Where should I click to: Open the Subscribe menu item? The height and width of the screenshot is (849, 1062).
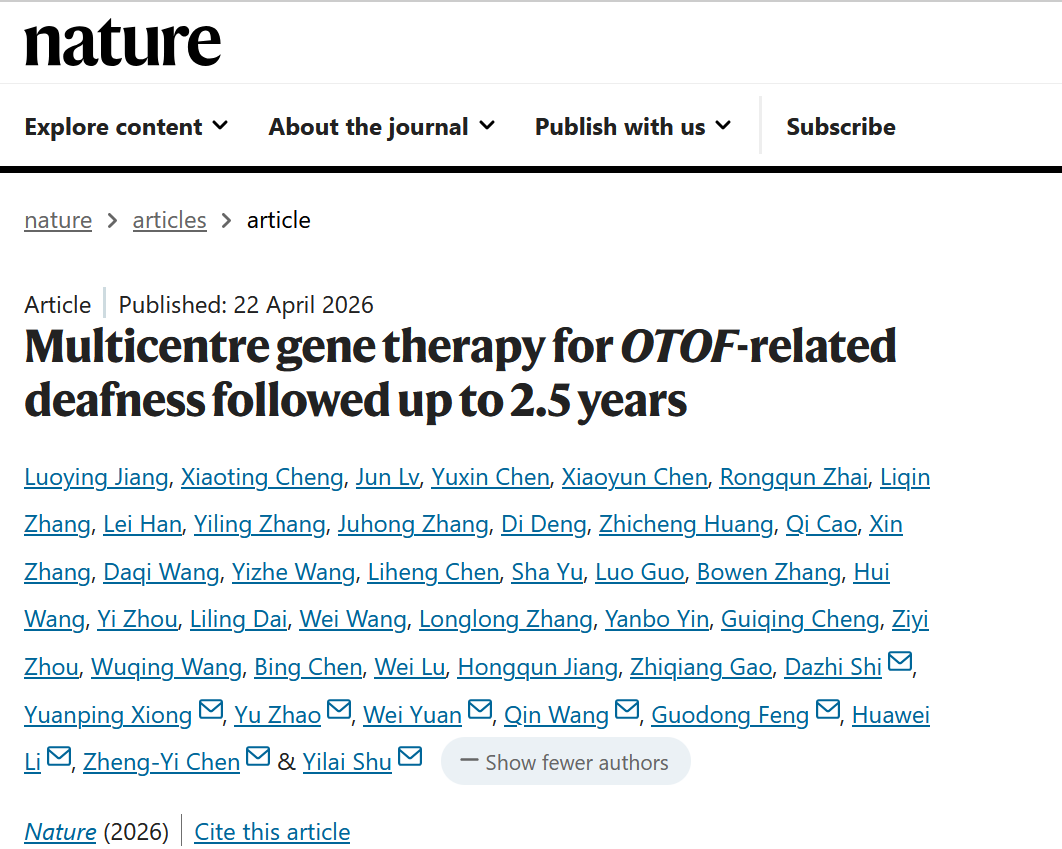click(x=840, y=127)
